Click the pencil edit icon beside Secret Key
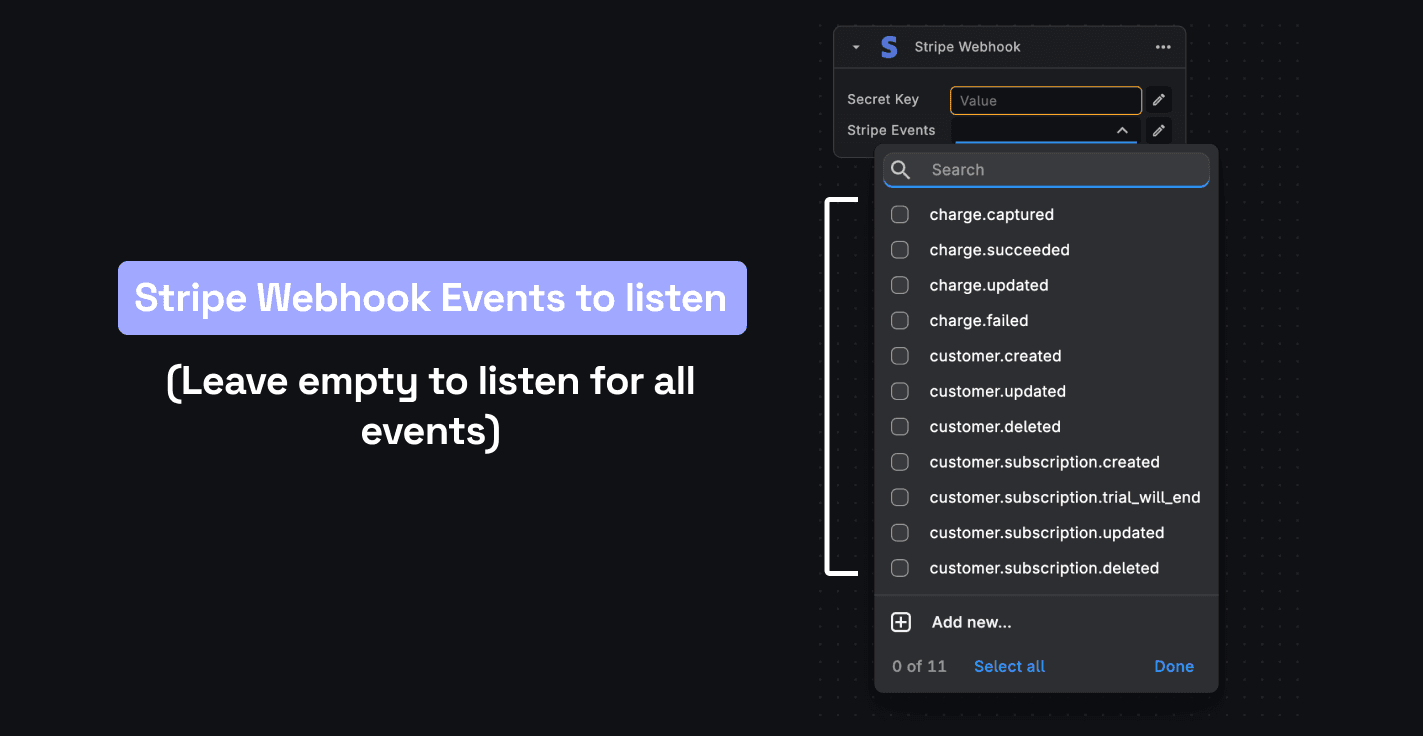 point(1158,100)
